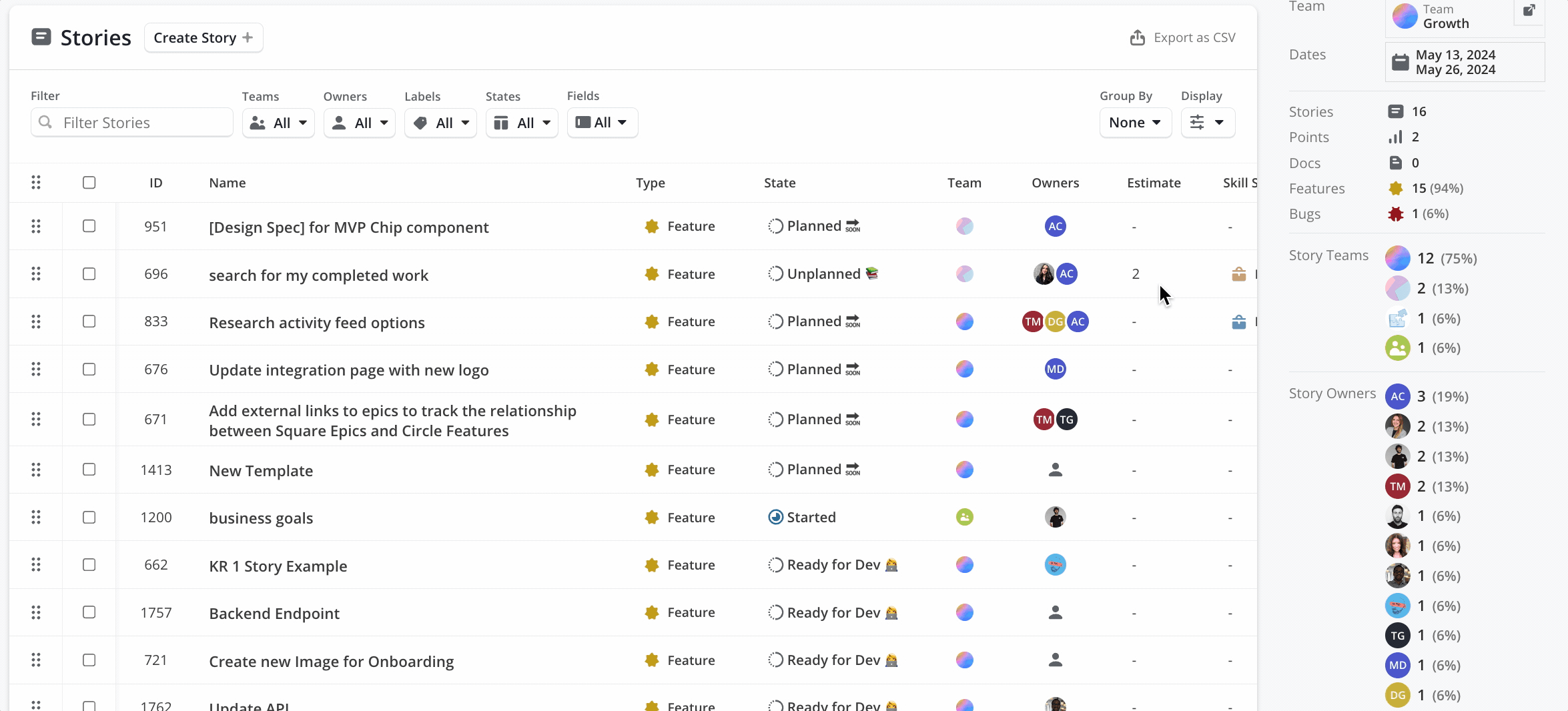Open the Backend Endpoint story
Image resolution: width=1568 pixels, height=711 pixels.
point(274,614)
